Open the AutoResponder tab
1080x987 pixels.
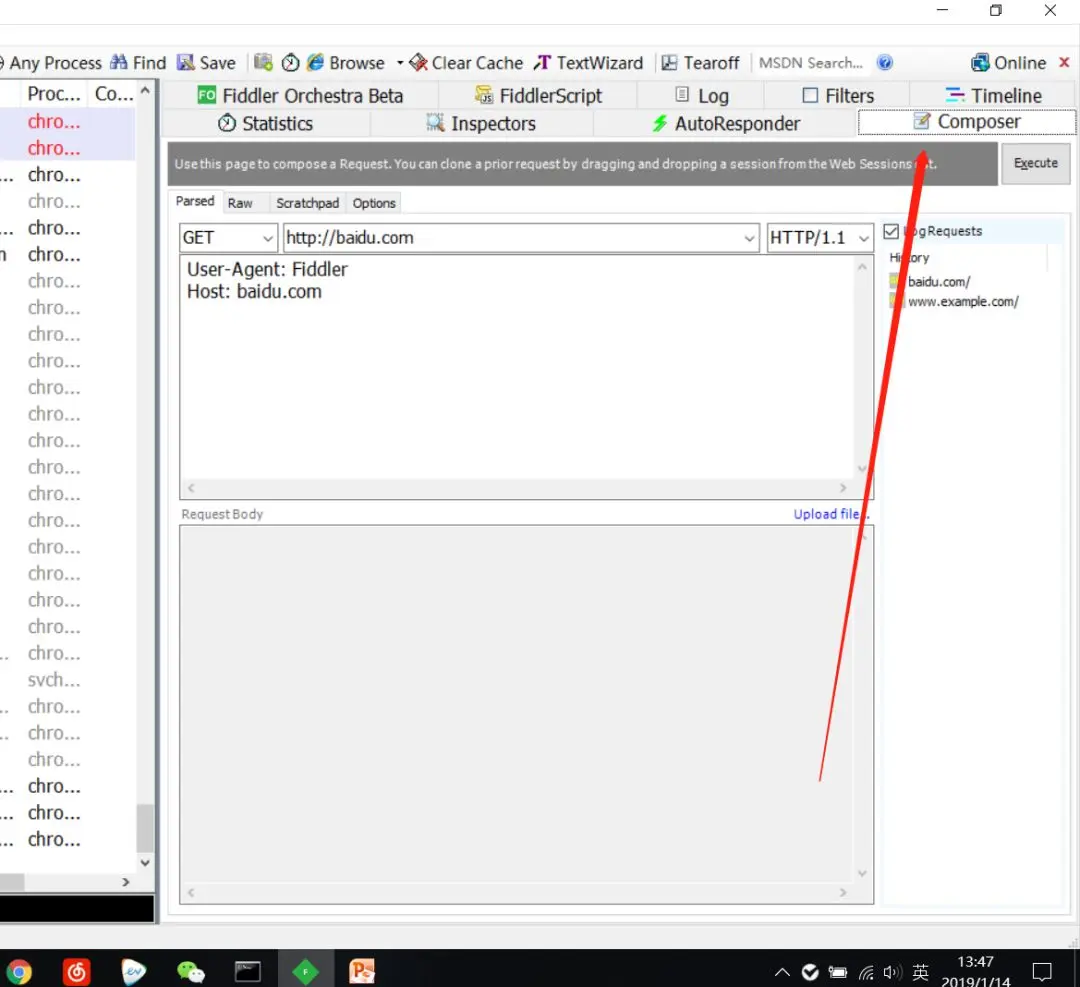pyautogui.click(x=725, y=123)
